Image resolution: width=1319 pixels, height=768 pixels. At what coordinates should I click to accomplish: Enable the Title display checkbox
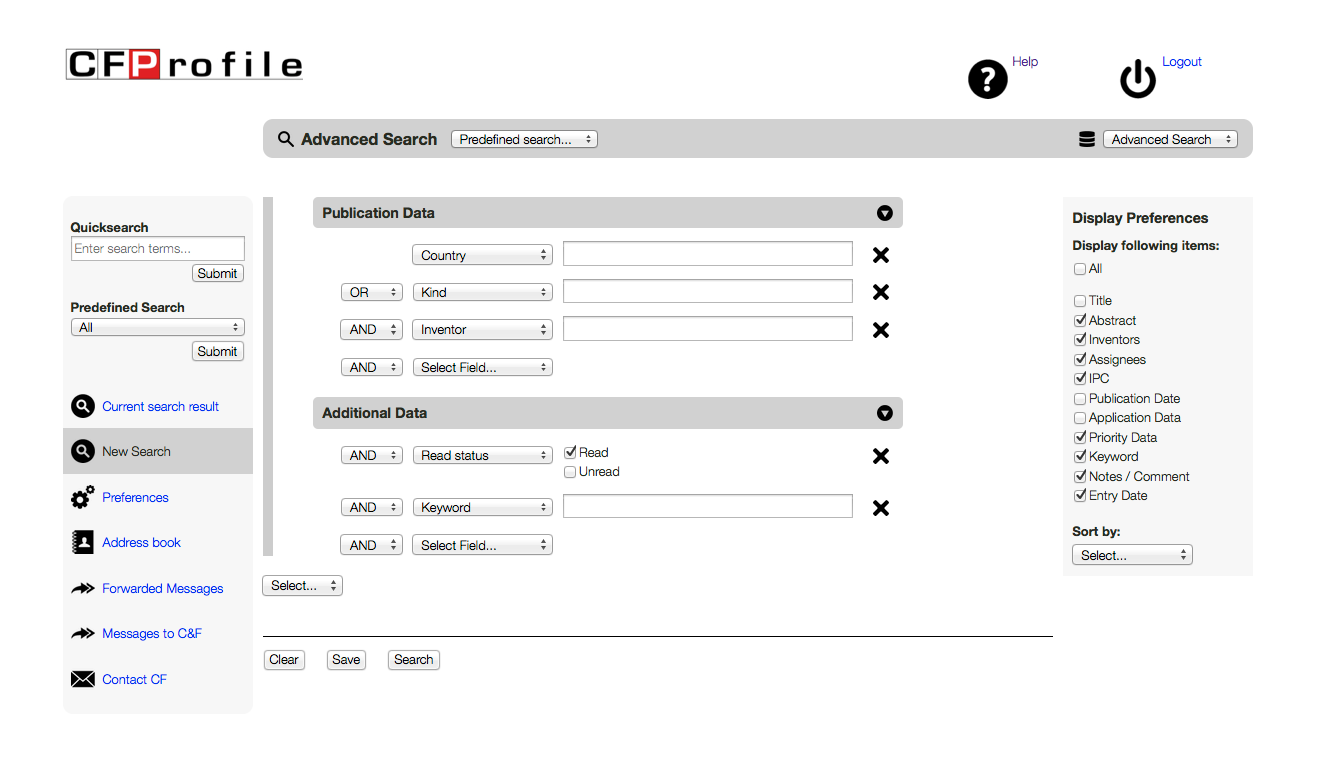point(1080,301)
